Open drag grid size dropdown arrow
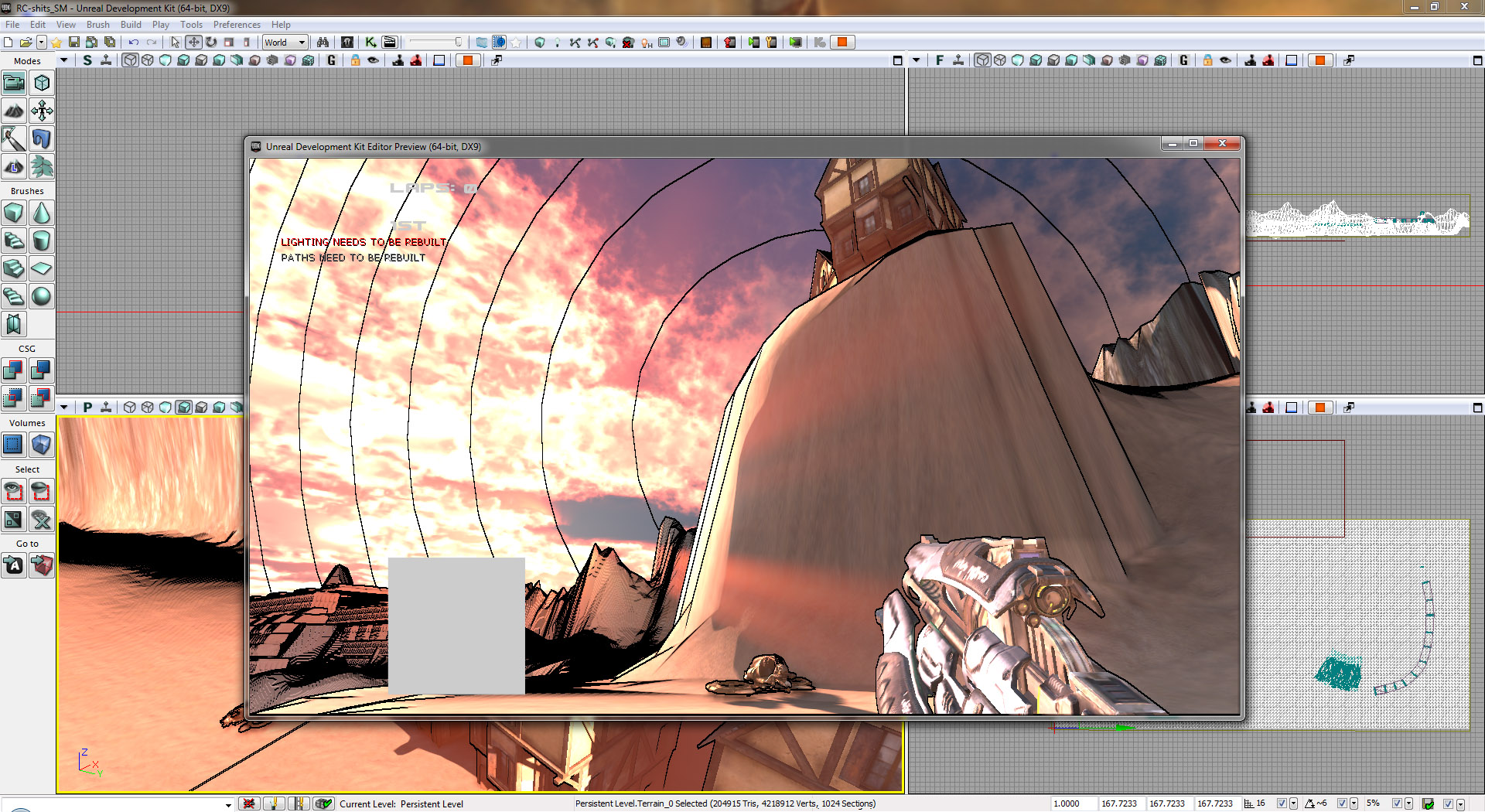The width and height of the screenshot is (1485, 812). click(x=1293, y=804)
